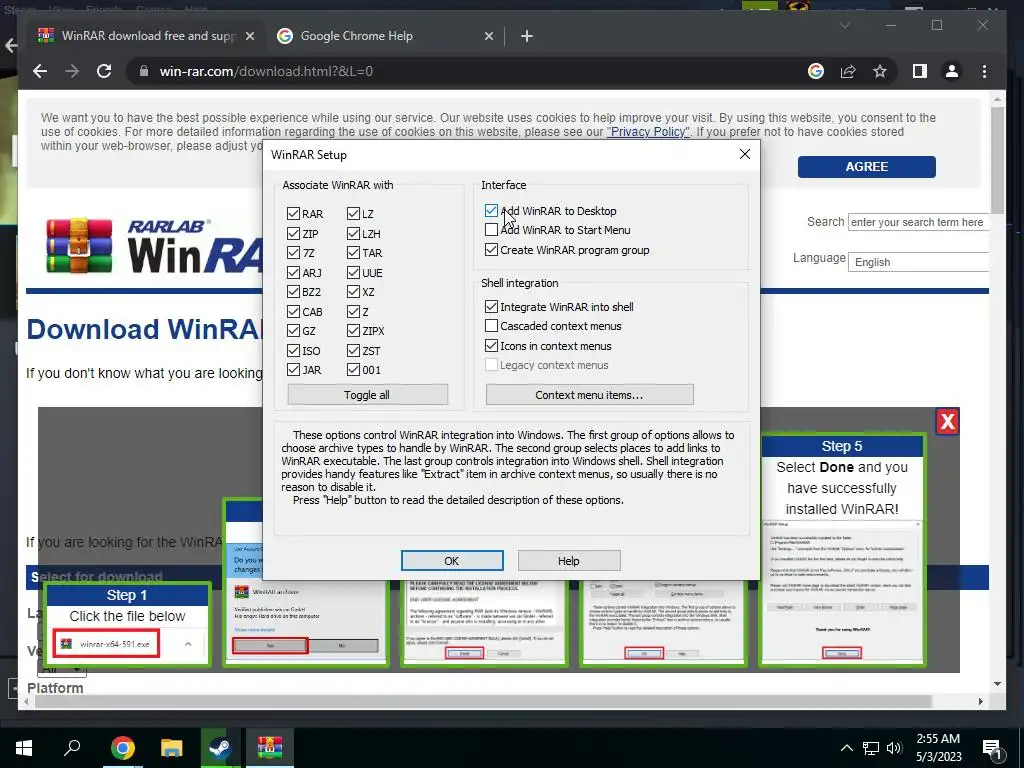The image size is (1024, 768).
Task: Toggle the LZ association checkbox
Action: (x=353, y=214)
